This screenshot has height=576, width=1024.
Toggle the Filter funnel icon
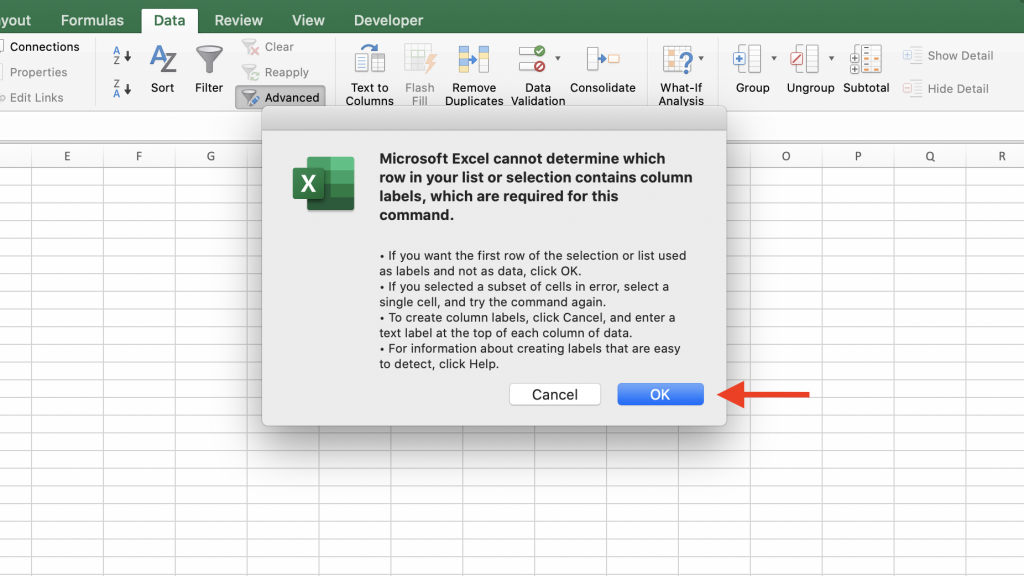pos(209,59)
